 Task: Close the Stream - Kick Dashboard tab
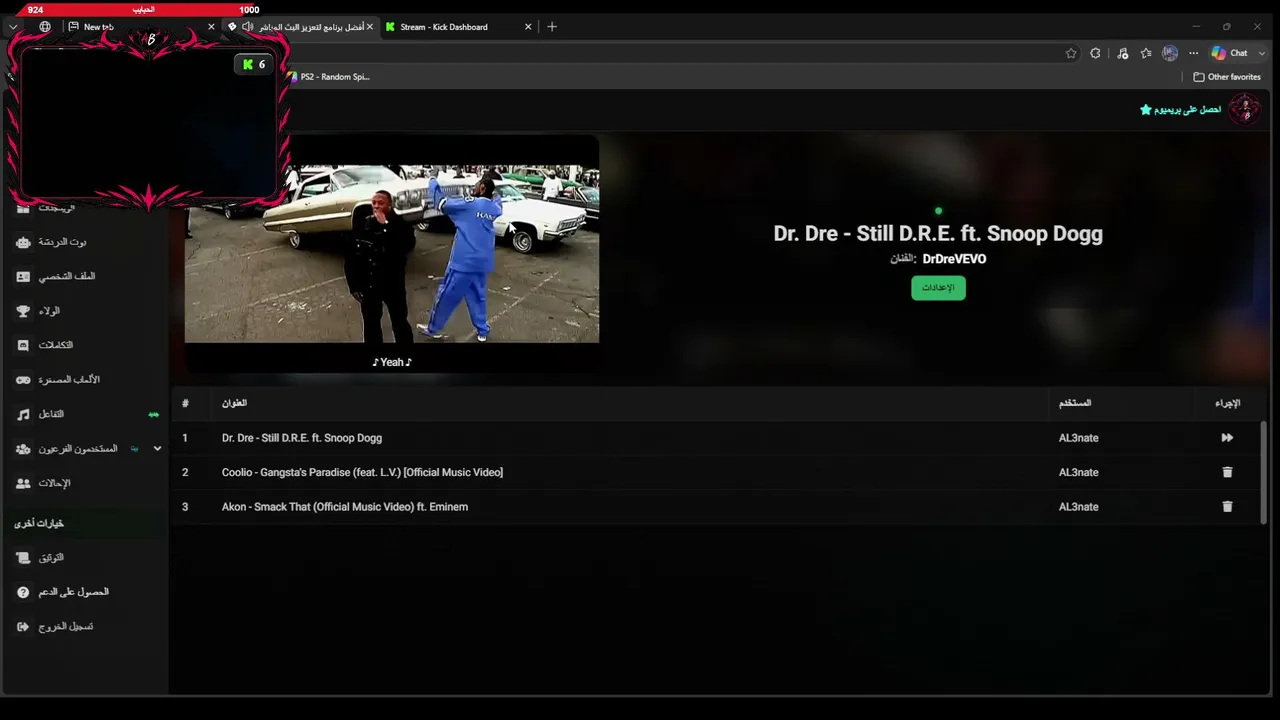(528, 27)
